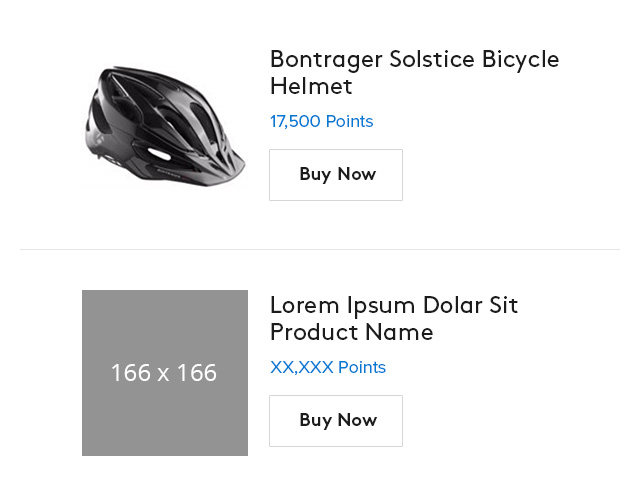Click the helmet's white side vent opening
The height and width of the screenshot is (496, 640).
coord(158,154)
